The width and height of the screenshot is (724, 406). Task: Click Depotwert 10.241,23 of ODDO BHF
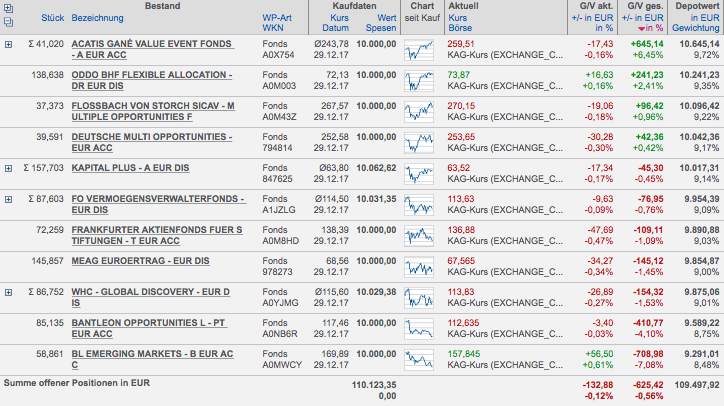click(x=700, y=75)
